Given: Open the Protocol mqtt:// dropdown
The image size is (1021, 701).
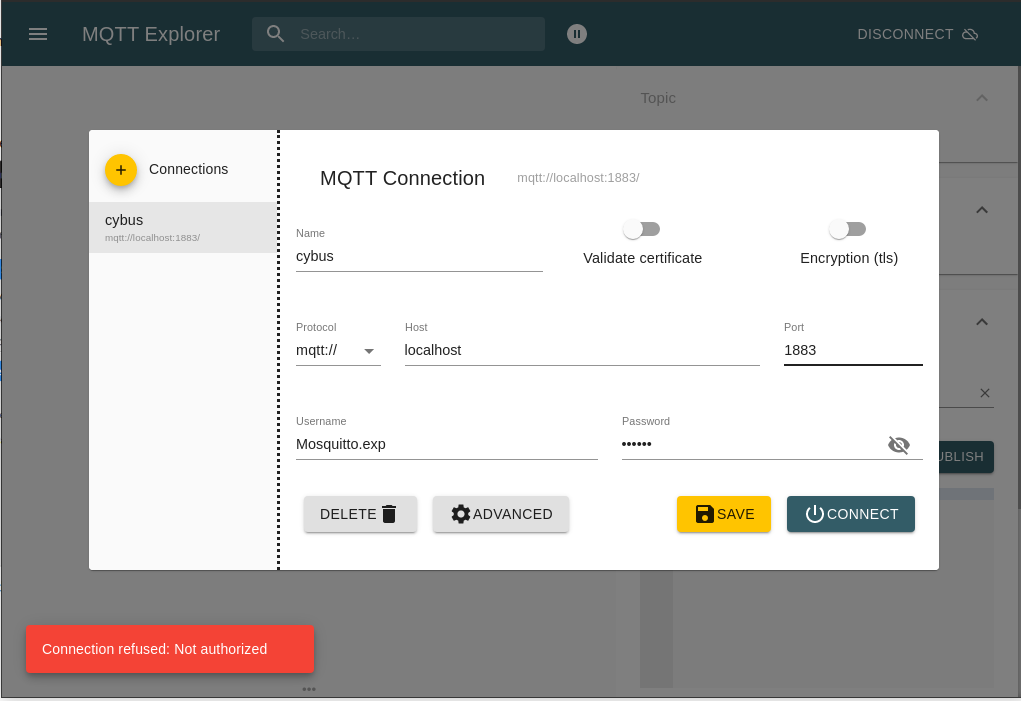Looking at the screenshot, I should pos(338,351).
